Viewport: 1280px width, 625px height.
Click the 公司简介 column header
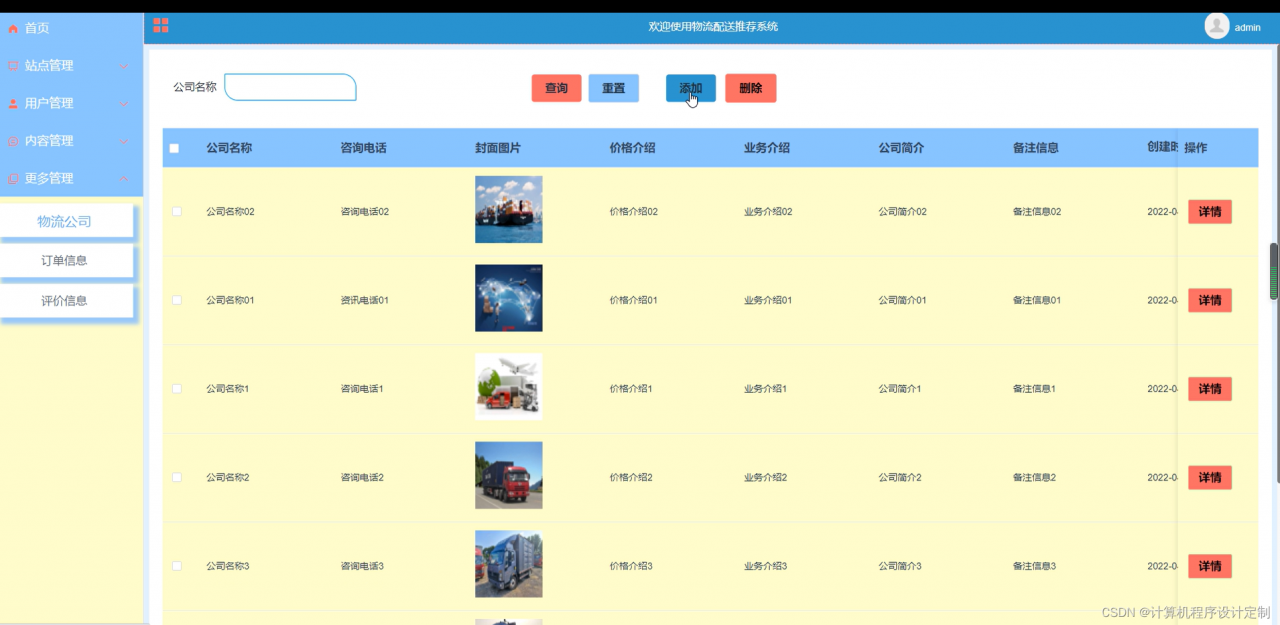901,148
